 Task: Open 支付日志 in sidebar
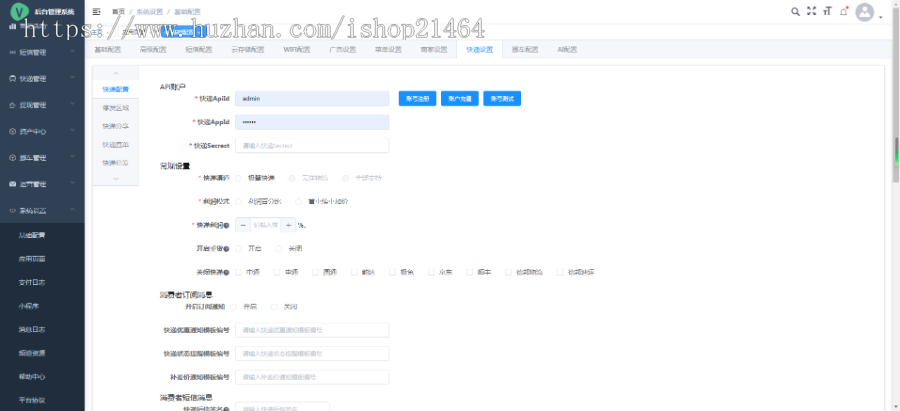pos(32,282)
